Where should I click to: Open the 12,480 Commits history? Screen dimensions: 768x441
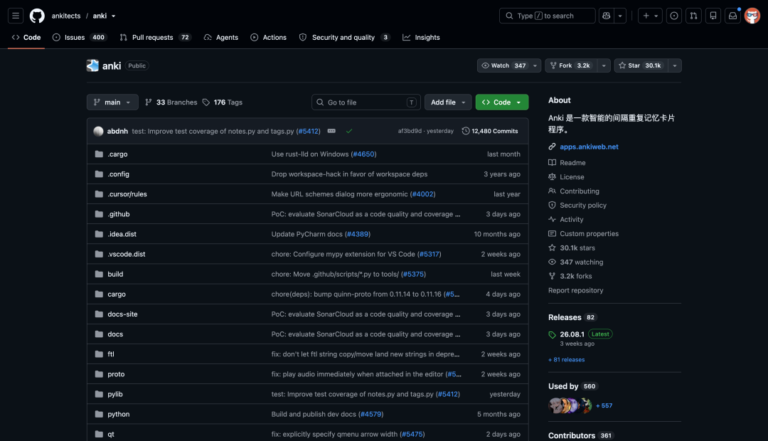(x=490, y=131)
